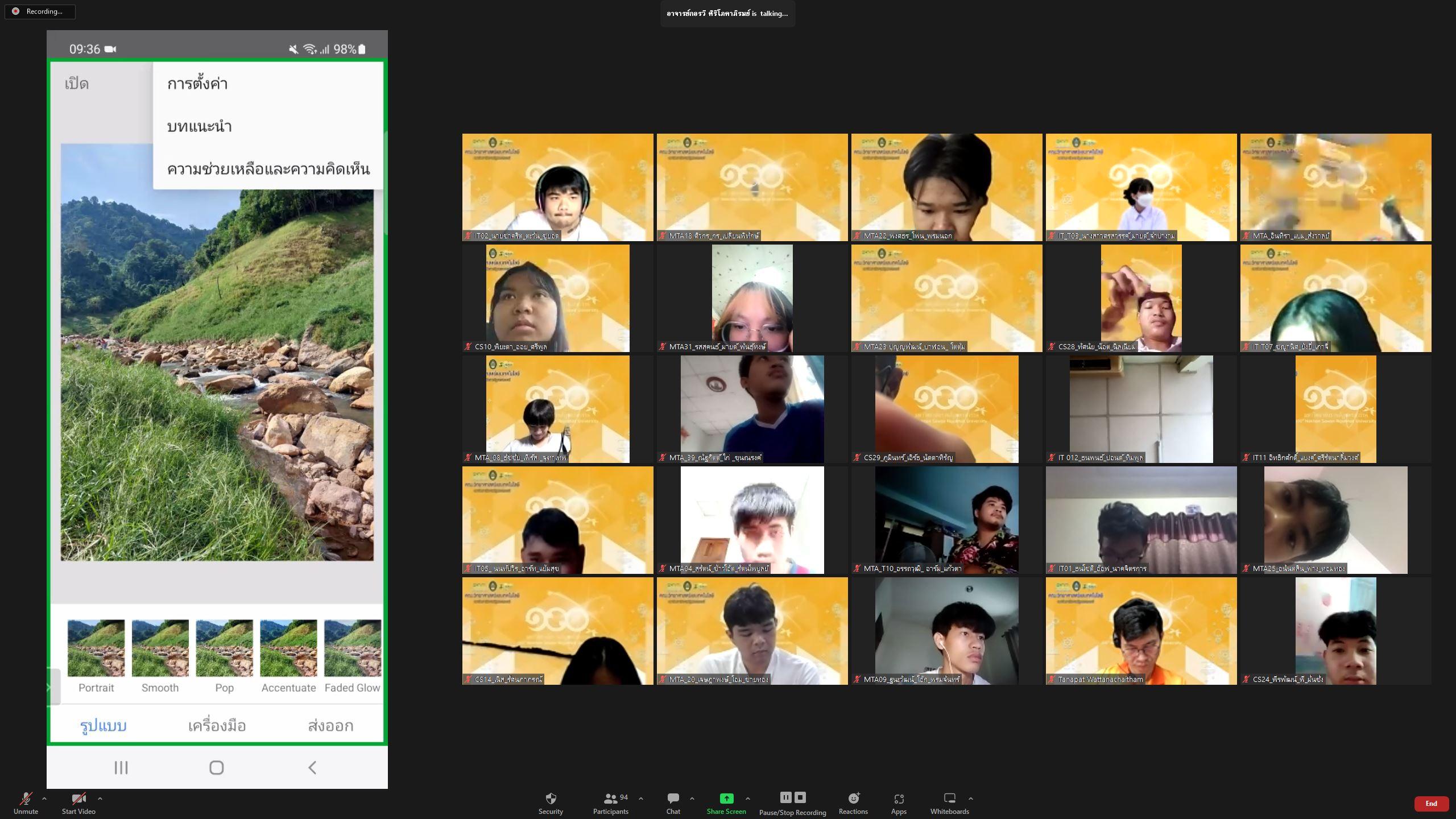Image resolution: width=1456 pixels, height=819 pixels.
Task: Select the MTA25 participant video tile
Action: [1336, 520]
